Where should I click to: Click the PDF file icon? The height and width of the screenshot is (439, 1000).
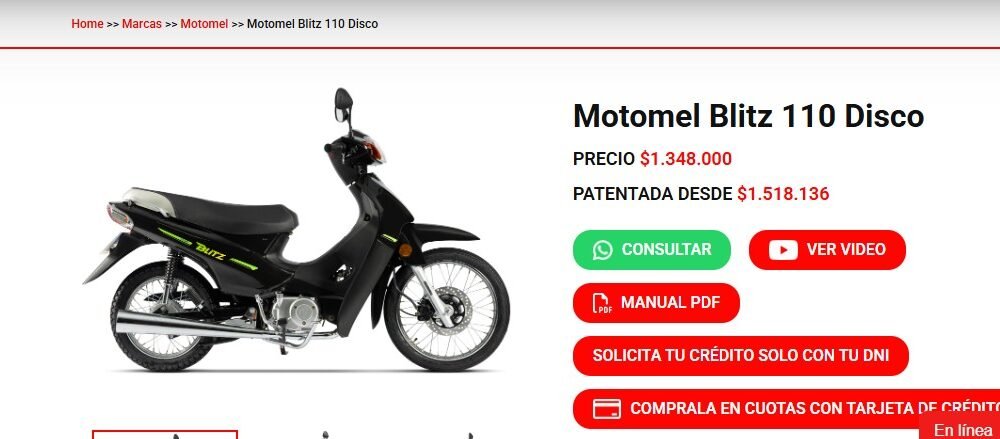pyautogui.click(x=601, y=303)
